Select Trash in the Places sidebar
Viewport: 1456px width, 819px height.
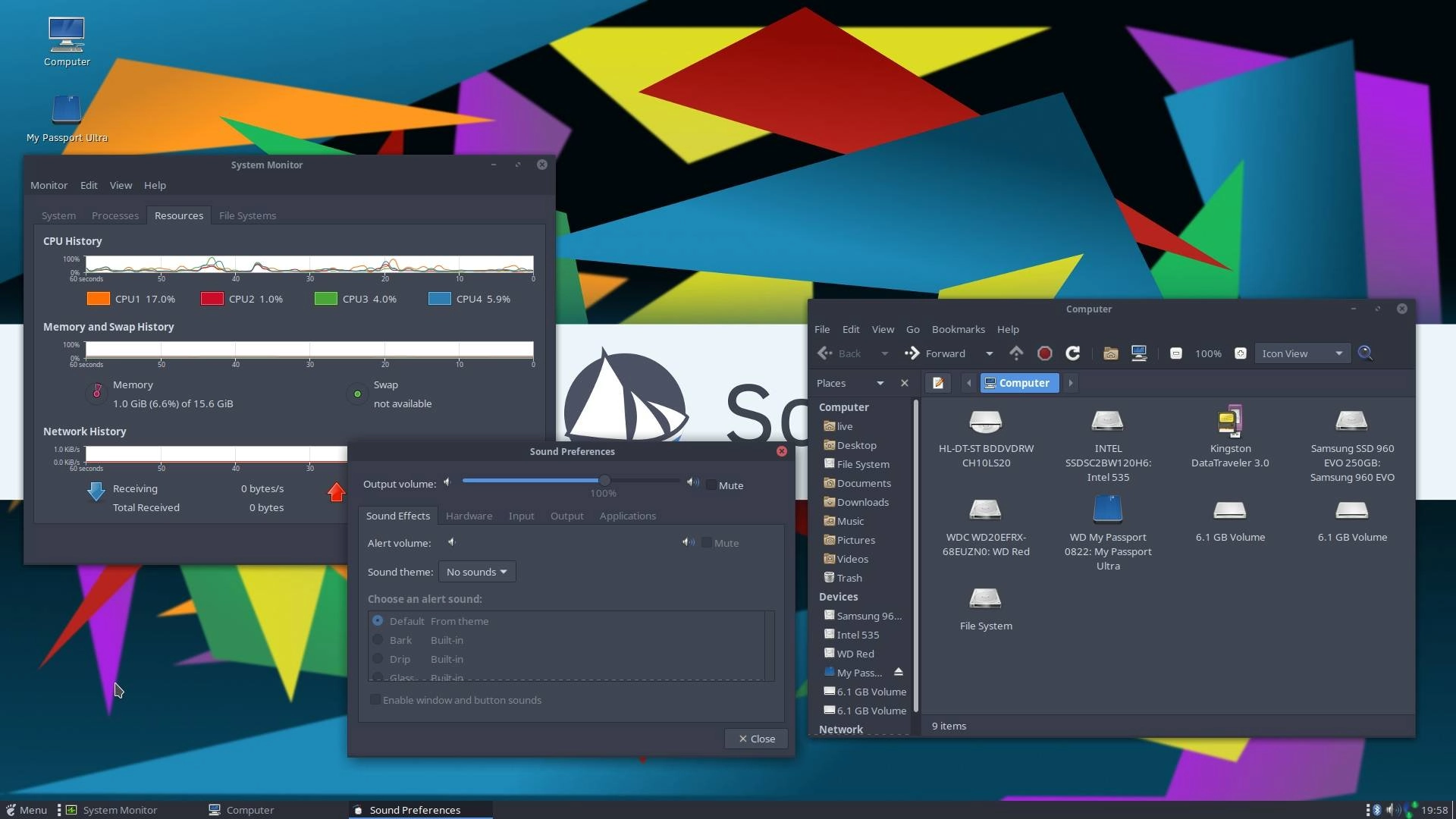tap(849, 578)
